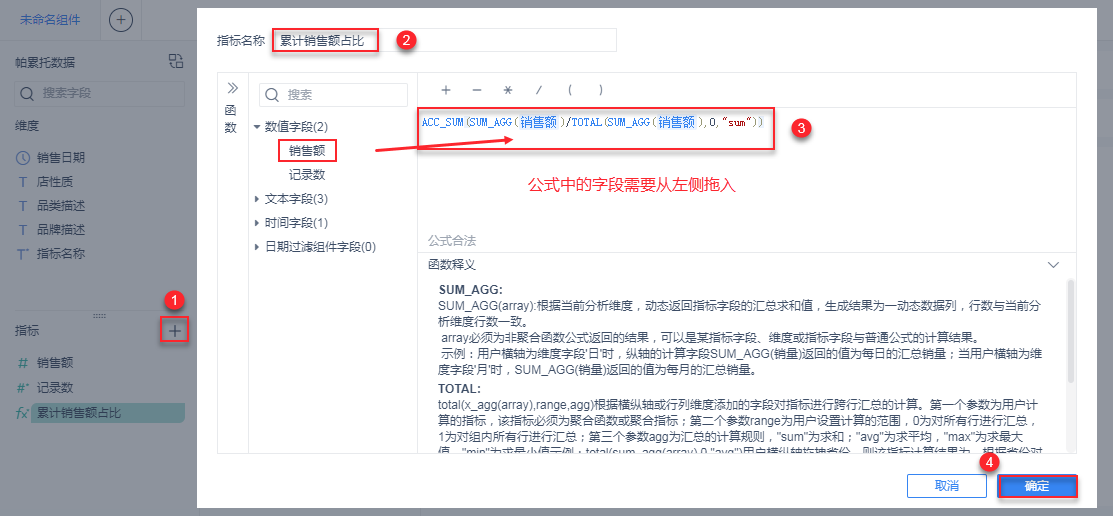Viewport: 1113px width, 516px height.
Task: Expand the 时间字段(1) tree group
Action: click(x=257, y=223)
